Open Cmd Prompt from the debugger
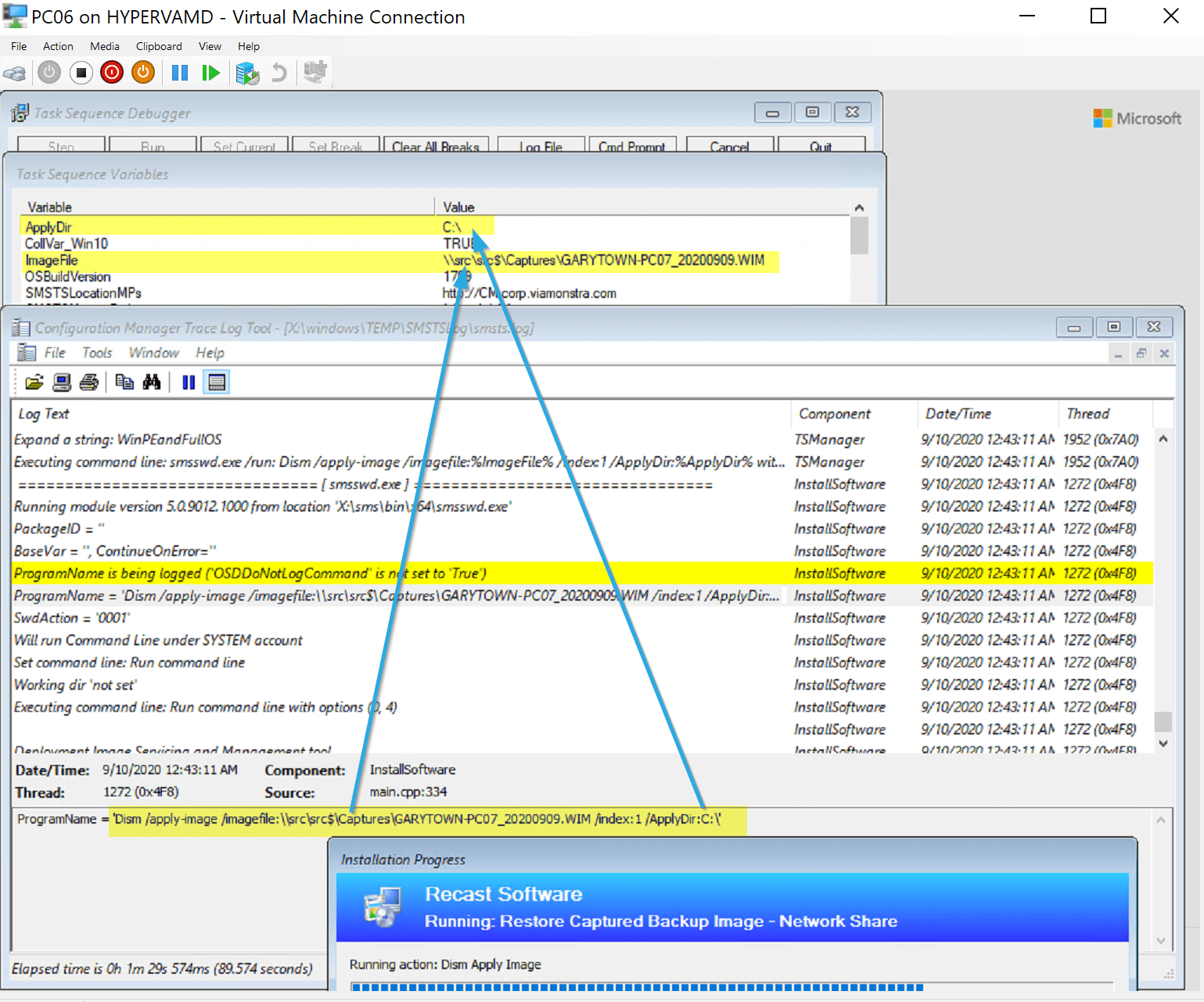The image size is (1204, 1002). 632,146
